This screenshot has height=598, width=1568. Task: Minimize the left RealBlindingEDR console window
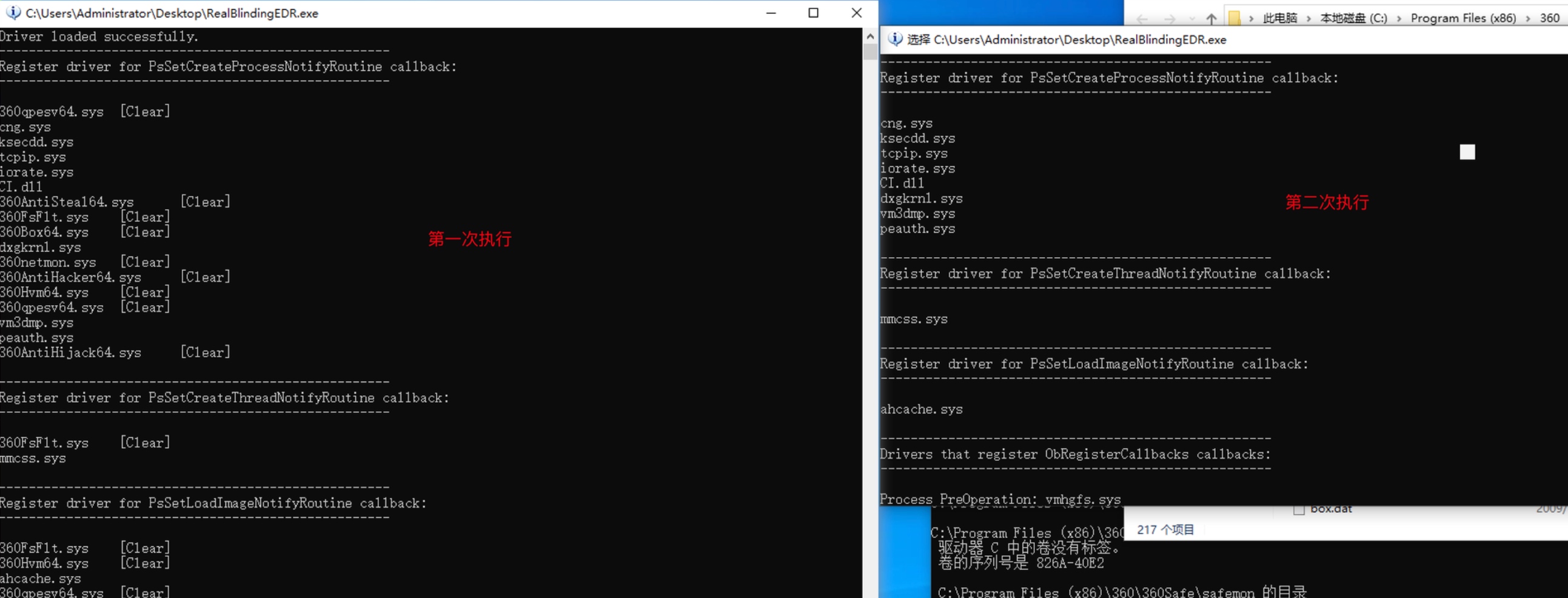click(771, 13)
